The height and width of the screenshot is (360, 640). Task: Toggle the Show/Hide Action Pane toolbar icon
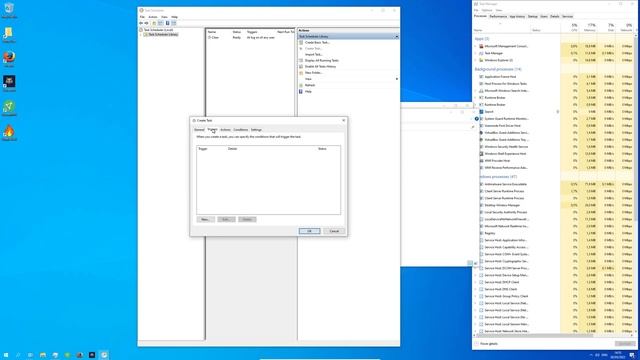tap(174, 23)
